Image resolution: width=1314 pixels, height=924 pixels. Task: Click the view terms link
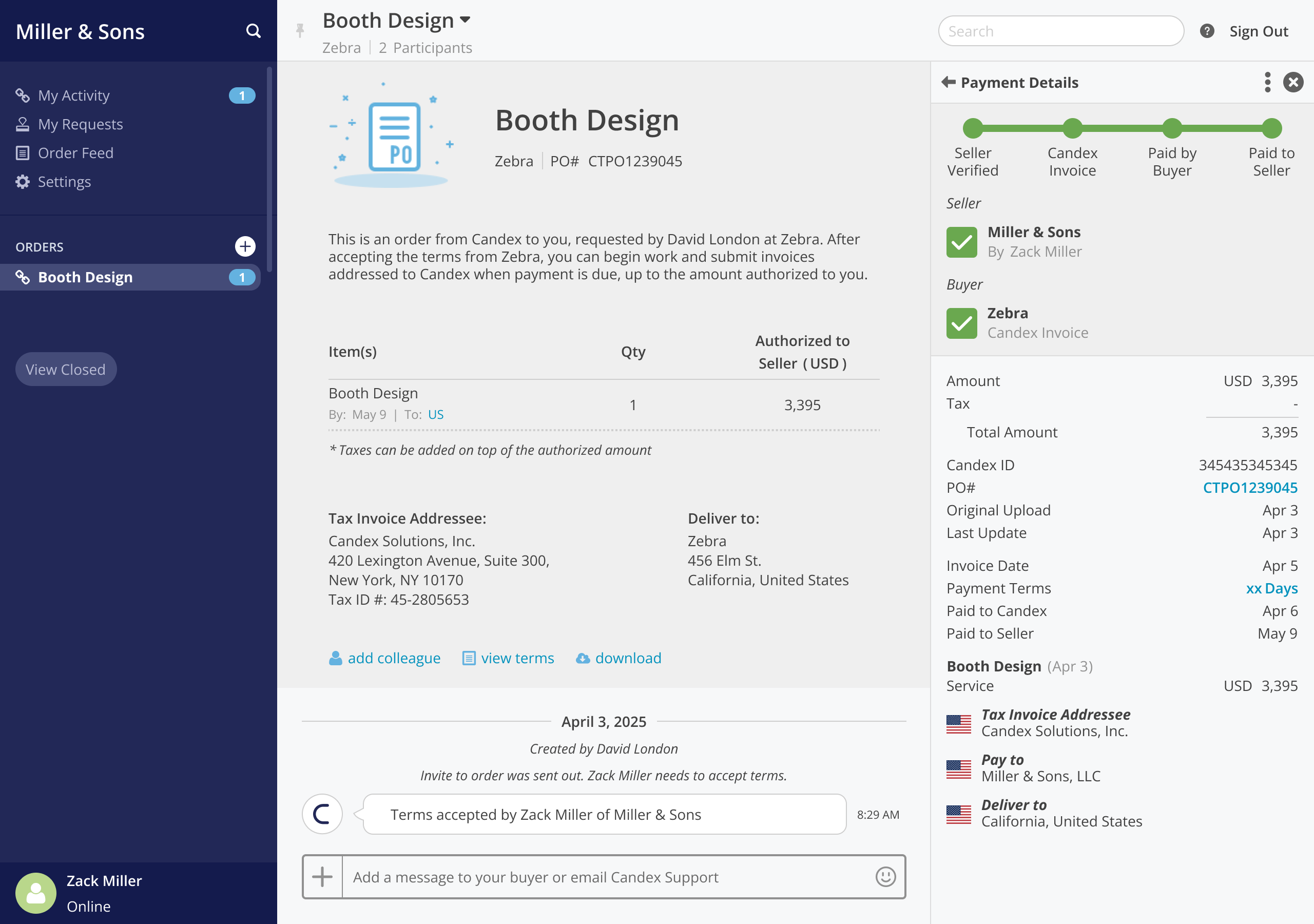[x=517, y=658]
